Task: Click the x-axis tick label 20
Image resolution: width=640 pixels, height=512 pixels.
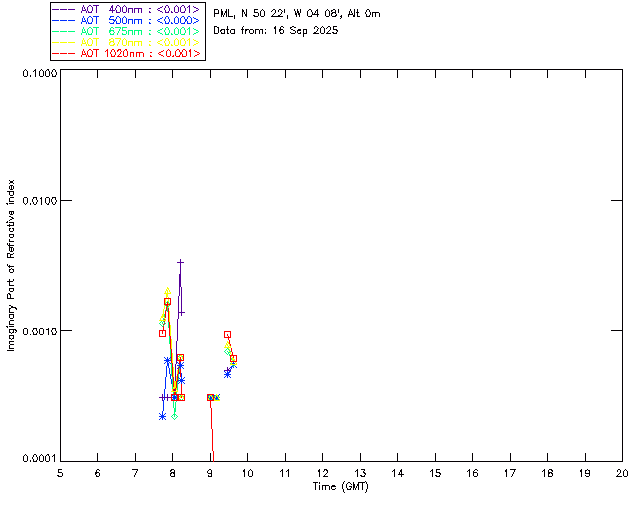Action: [622, 473]
